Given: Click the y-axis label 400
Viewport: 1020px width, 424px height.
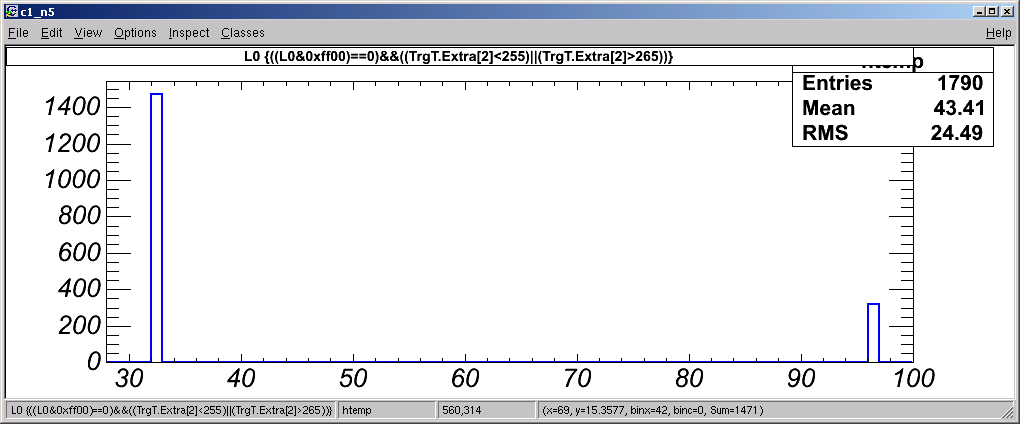Looking at the screenshot, I should point(79,289).
